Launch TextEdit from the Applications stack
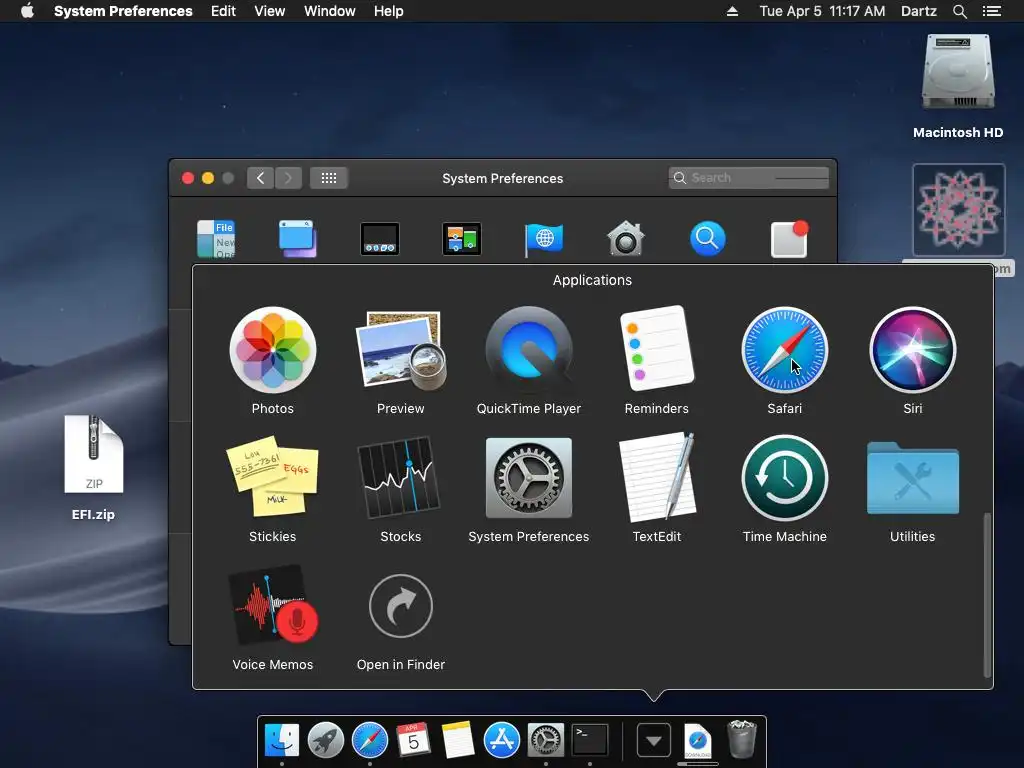 (x=656, y=477)
